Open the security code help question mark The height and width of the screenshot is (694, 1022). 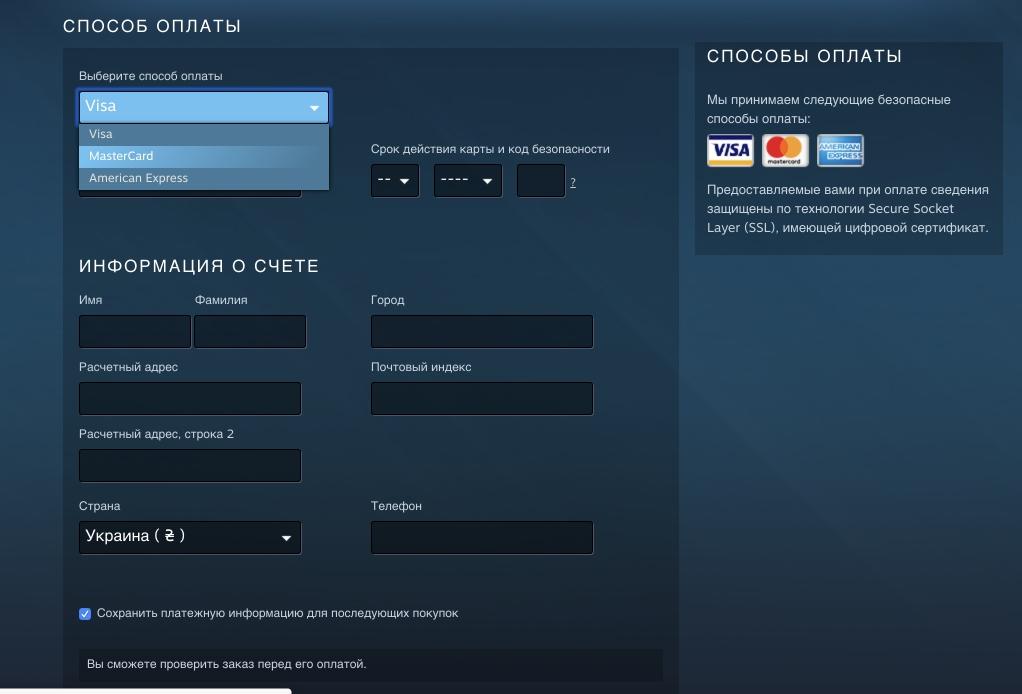573,182
